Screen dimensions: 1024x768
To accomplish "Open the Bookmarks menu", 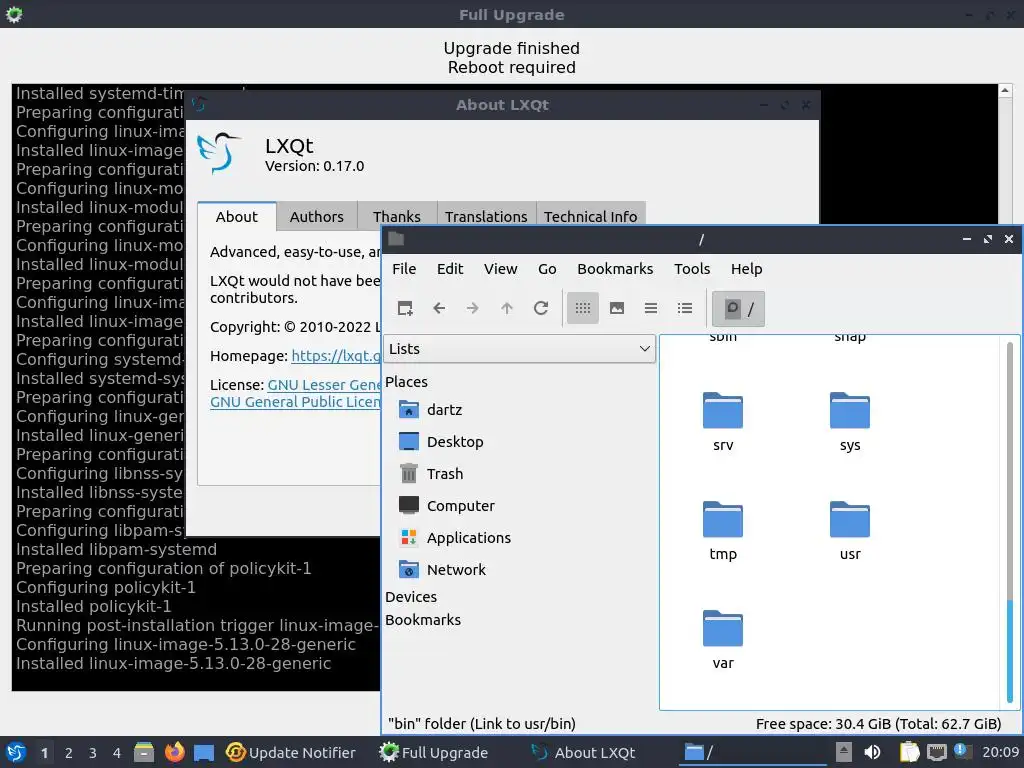I will point(615,269).
